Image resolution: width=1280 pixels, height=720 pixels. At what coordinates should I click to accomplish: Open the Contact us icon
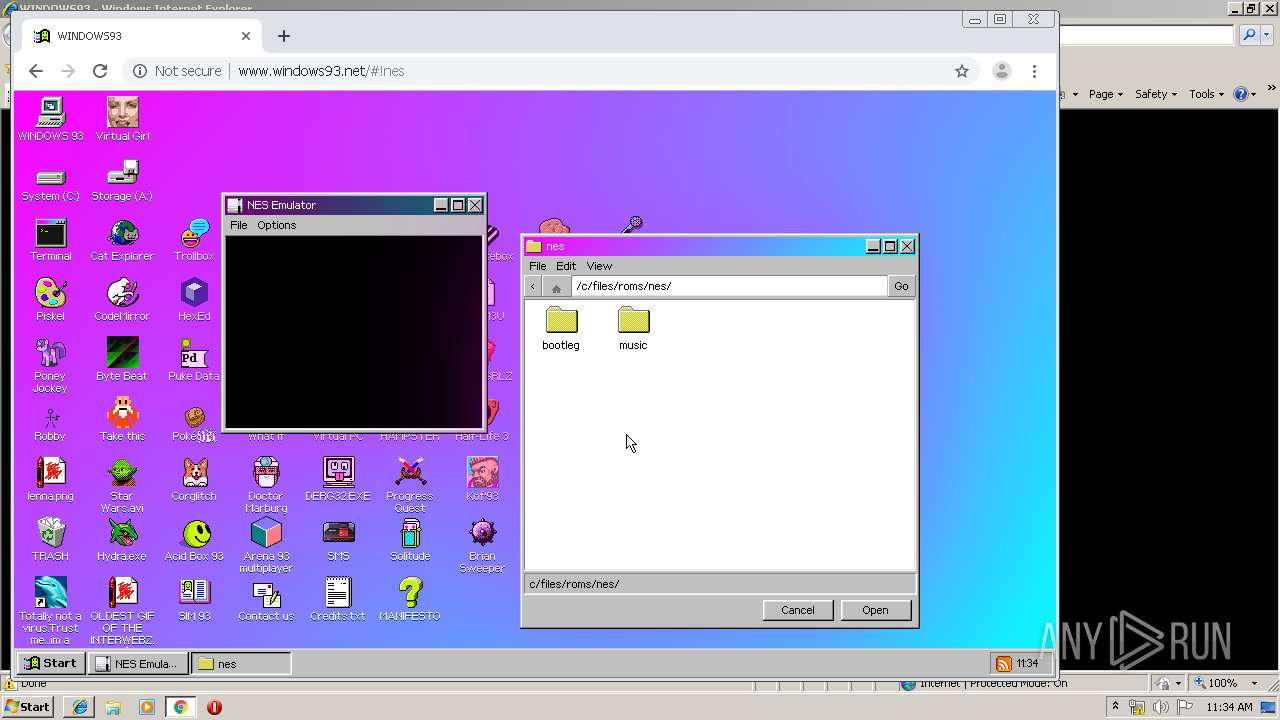[x=266, y=599]
